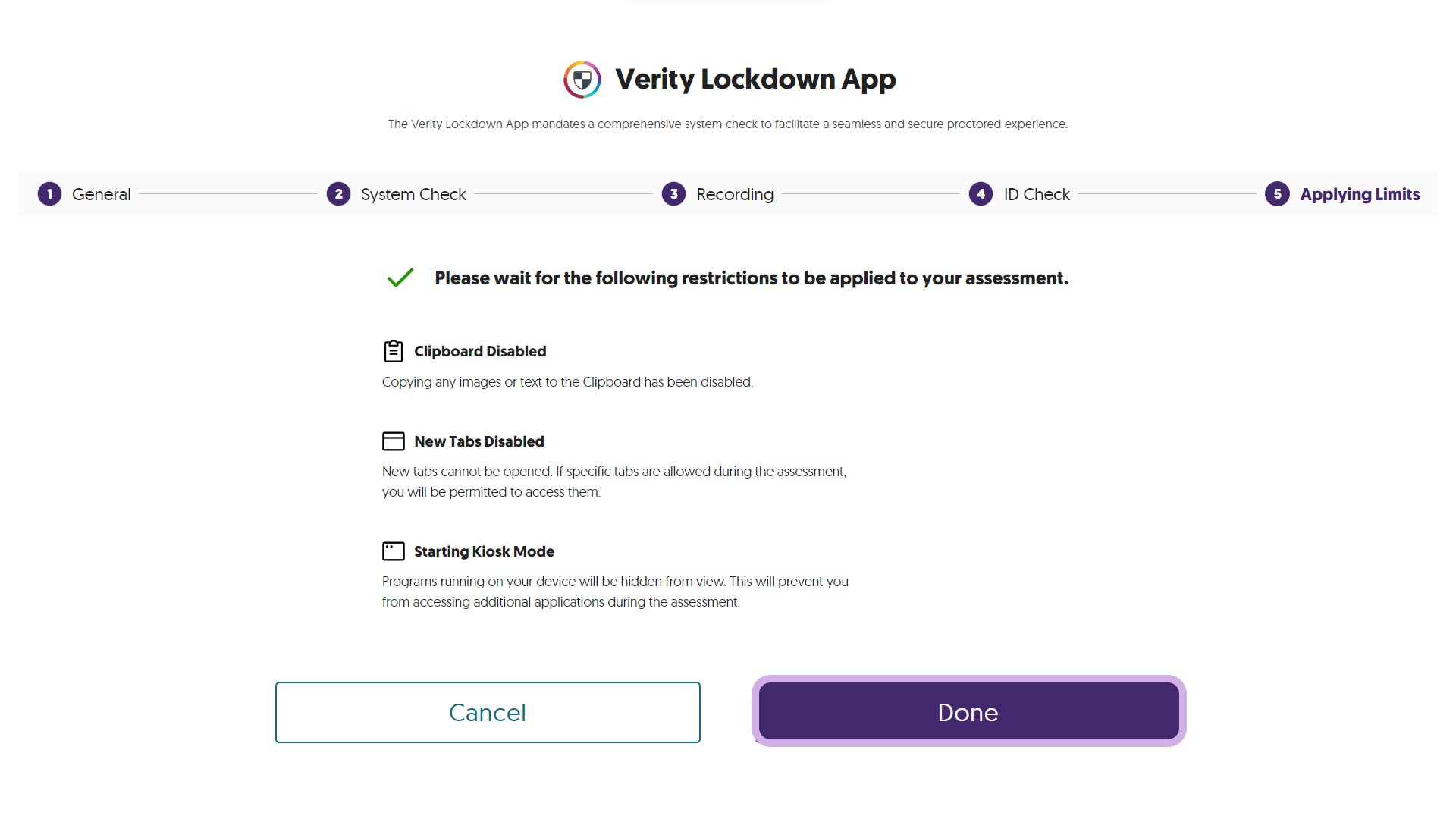Open the ID Check step label
Viewport: 1456px width, 819px height.
1037,194
